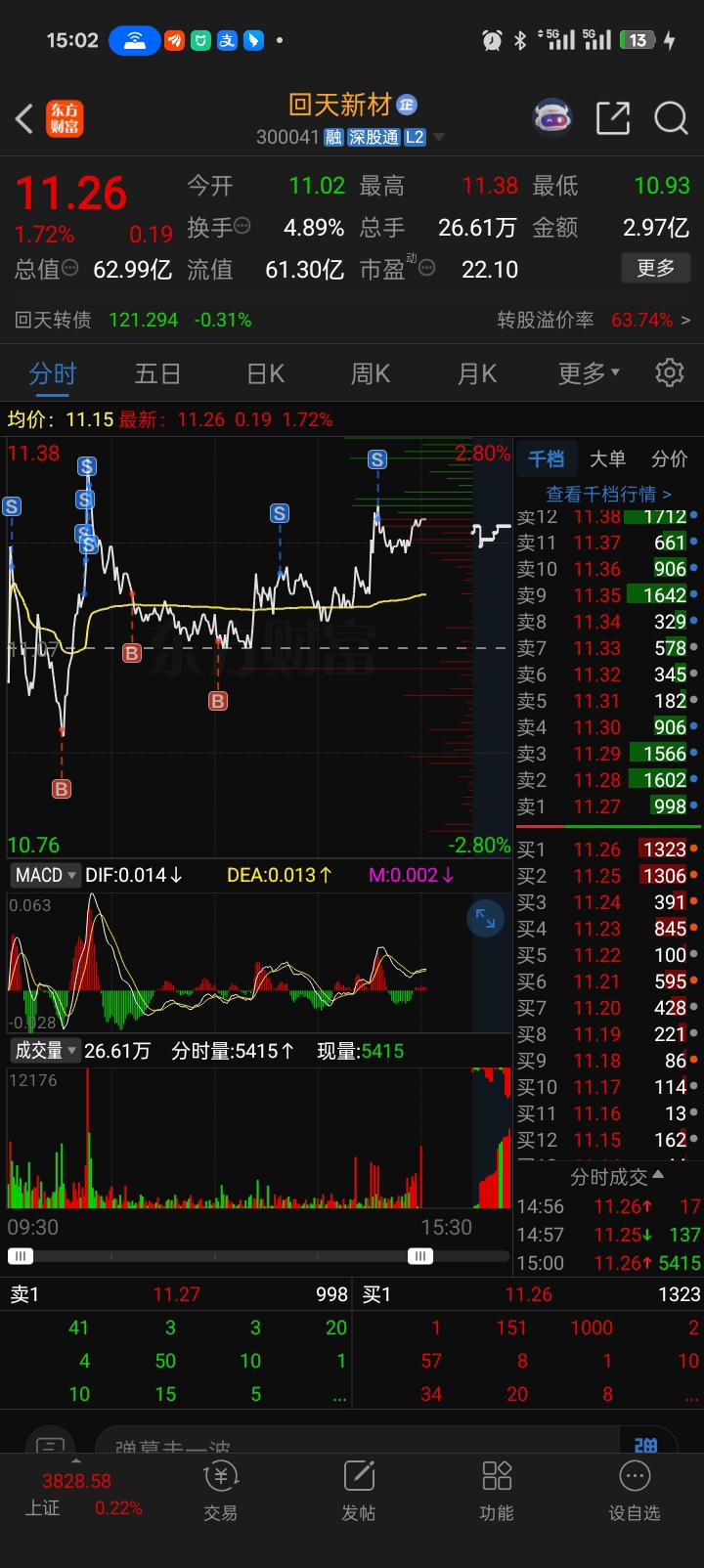The image size is (704, 1568).
Task: Open the robot assistant avatar icon
Action: point(552,118)
